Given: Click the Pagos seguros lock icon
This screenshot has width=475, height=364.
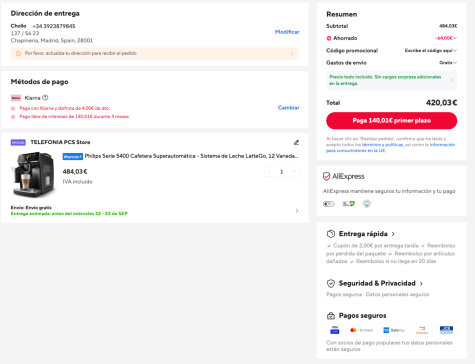Looking at the screenshot, I should coord(331,316).
